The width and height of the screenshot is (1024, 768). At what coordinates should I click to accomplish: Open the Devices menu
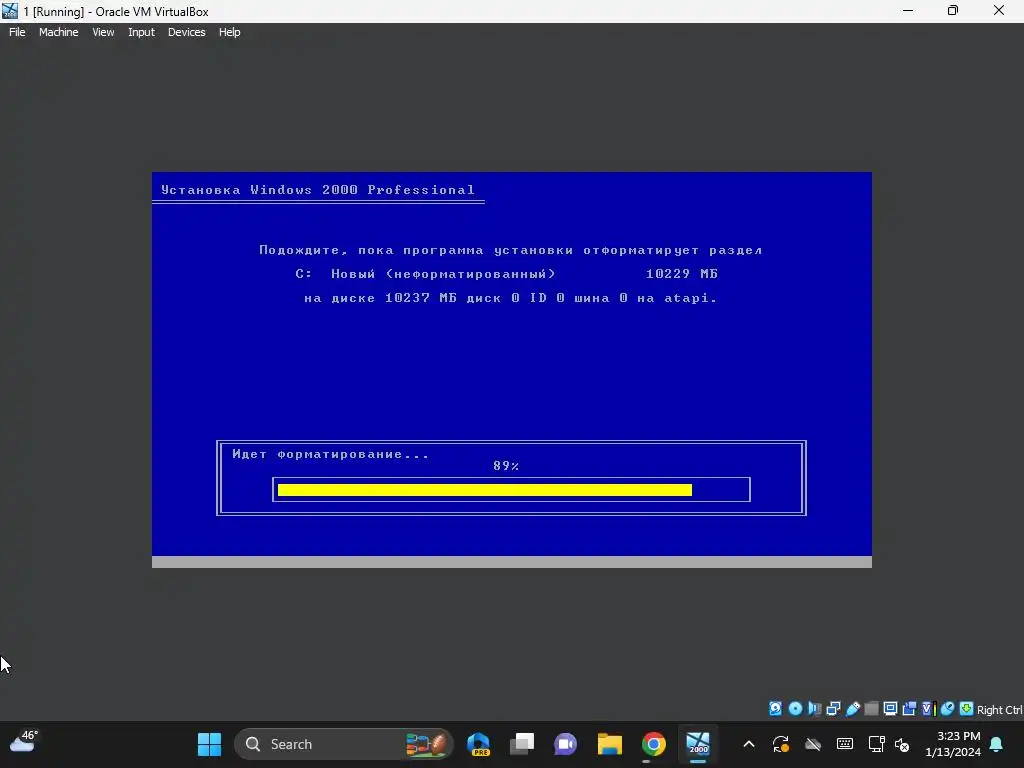[x=186, y=32]
